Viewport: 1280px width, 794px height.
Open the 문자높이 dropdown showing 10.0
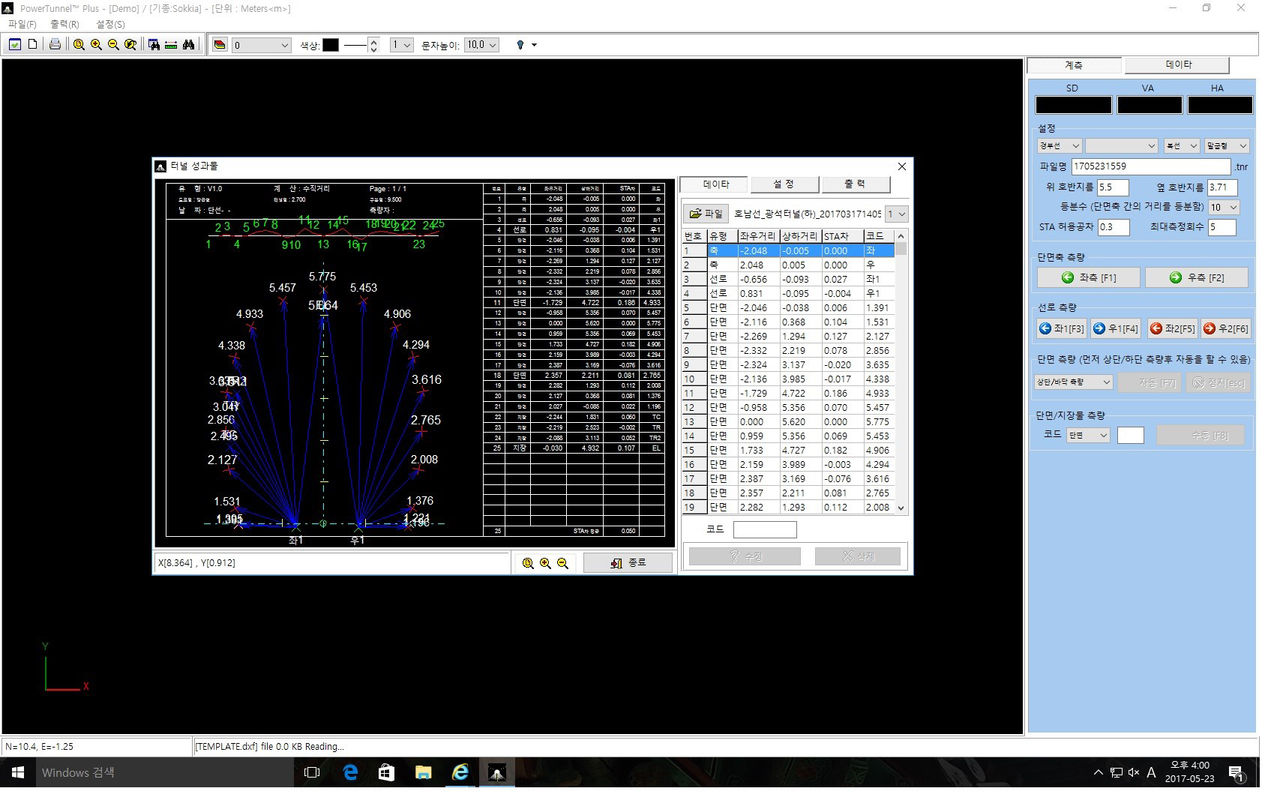[x=481, y=45]
